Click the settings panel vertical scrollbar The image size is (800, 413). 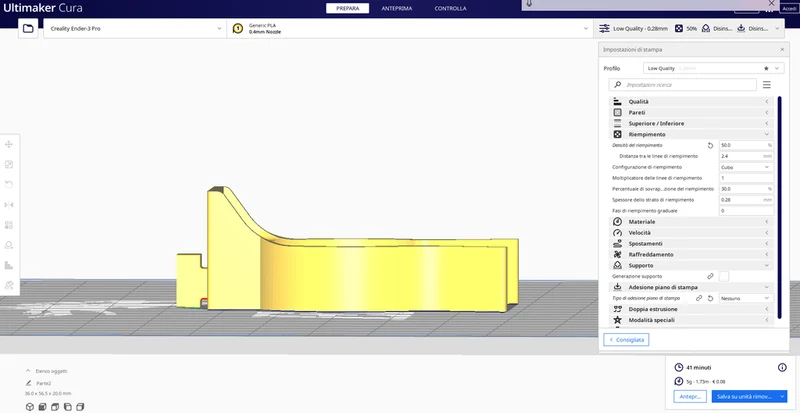780,207
